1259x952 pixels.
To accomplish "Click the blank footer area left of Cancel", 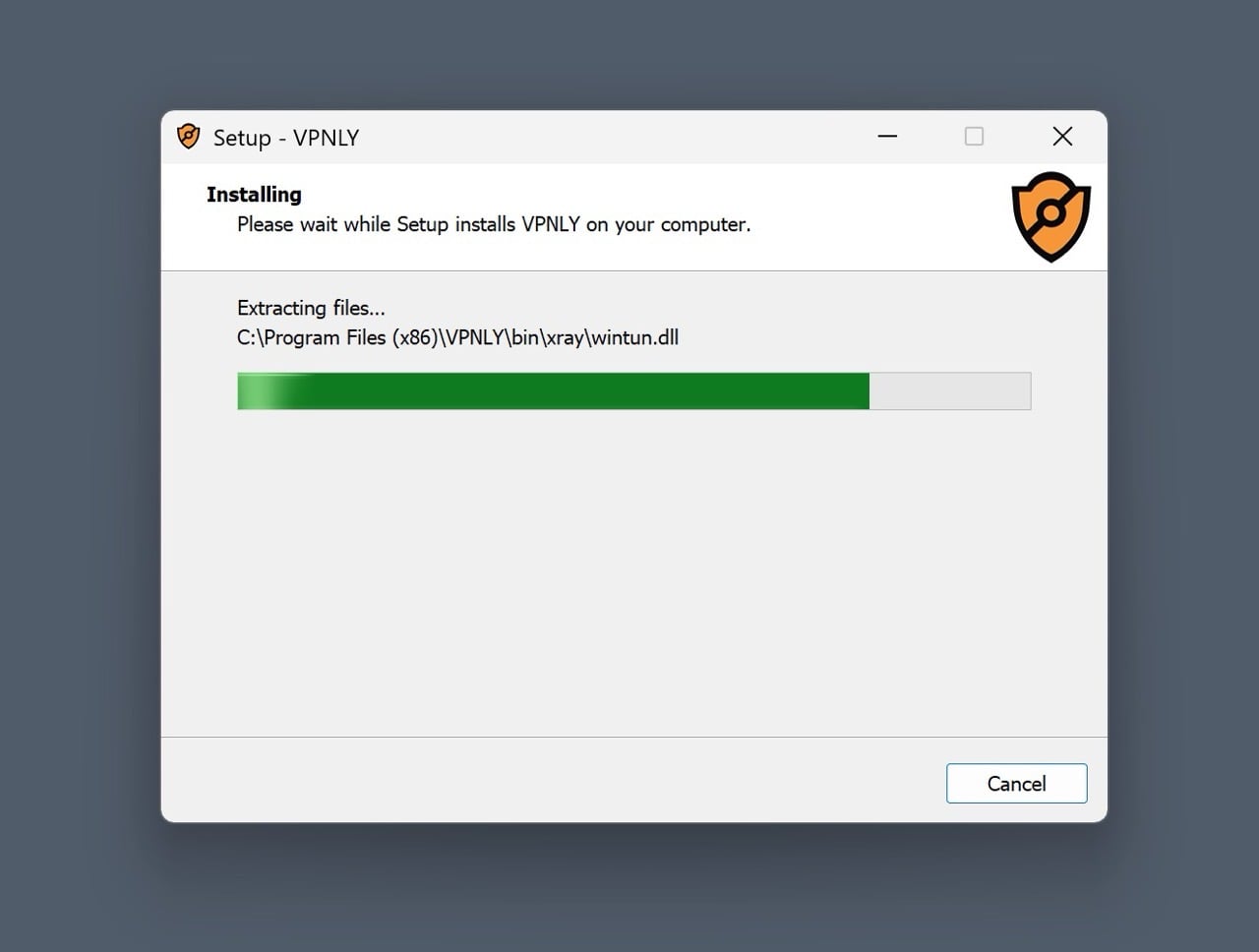I will pos(551,783).
